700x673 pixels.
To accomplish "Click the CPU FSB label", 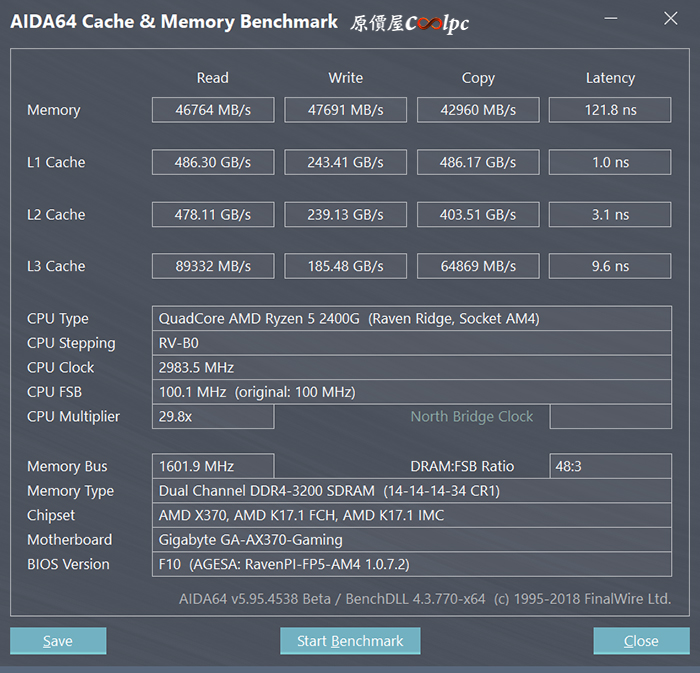I will [x=54, y=392].
